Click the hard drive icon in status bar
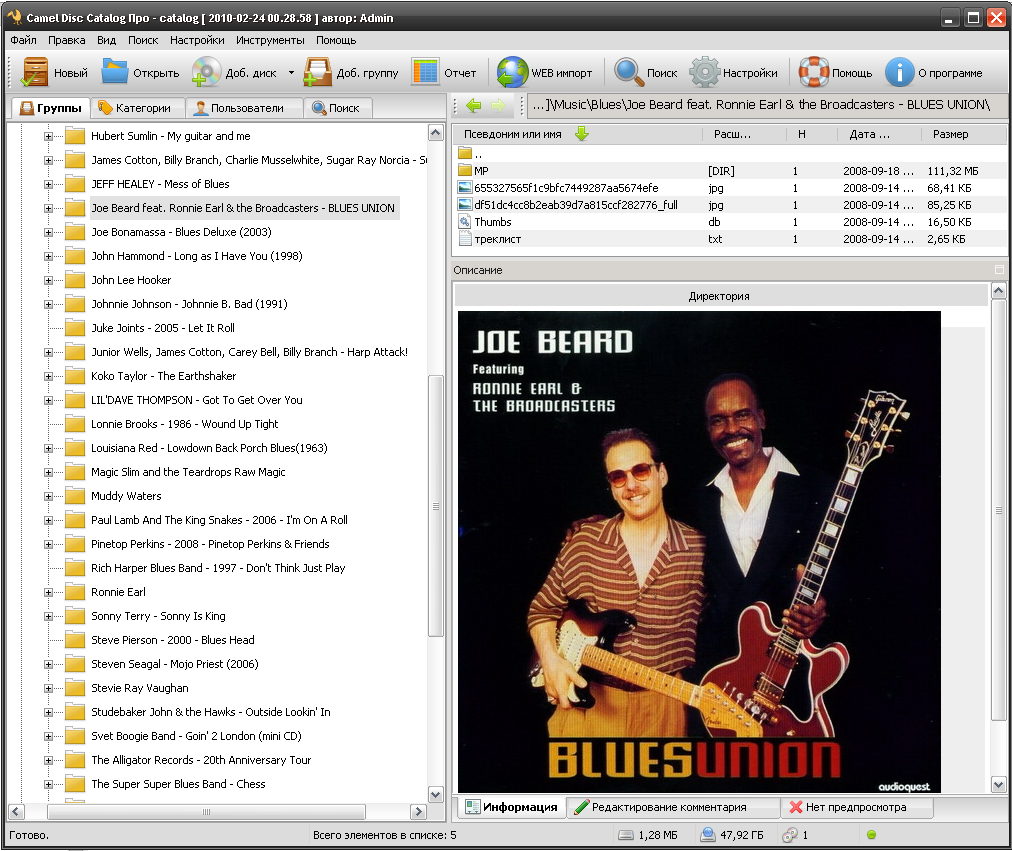 point(626,835)
